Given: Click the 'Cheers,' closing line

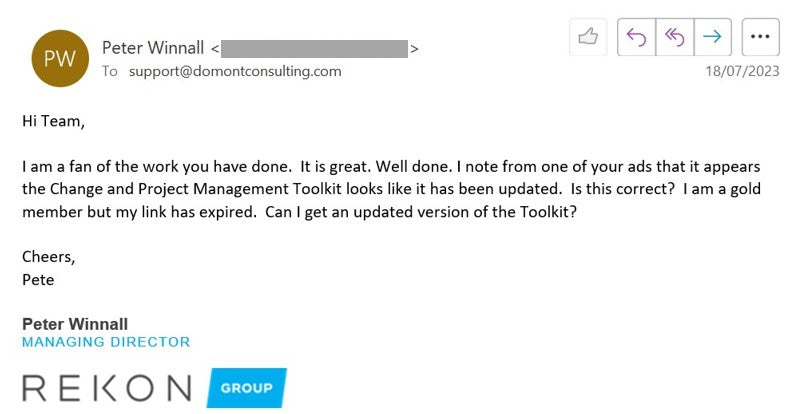Looking at the screenshot, I should (x=48, y=256).
